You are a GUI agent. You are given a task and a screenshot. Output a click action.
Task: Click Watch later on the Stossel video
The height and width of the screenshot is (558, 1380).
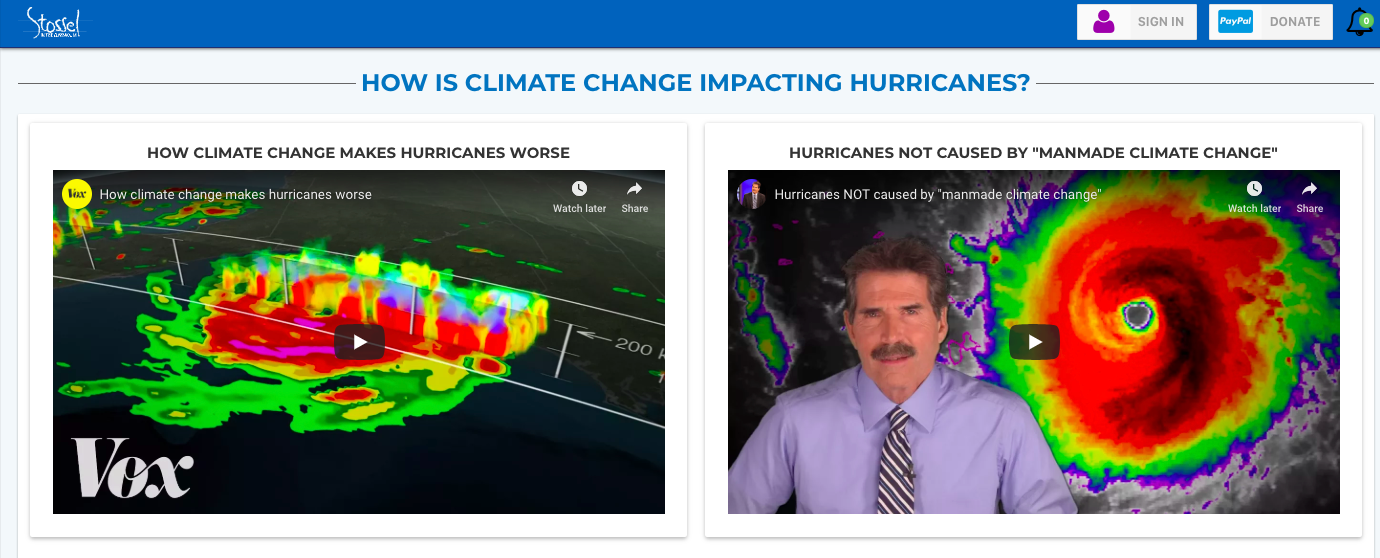(1255, 197)
